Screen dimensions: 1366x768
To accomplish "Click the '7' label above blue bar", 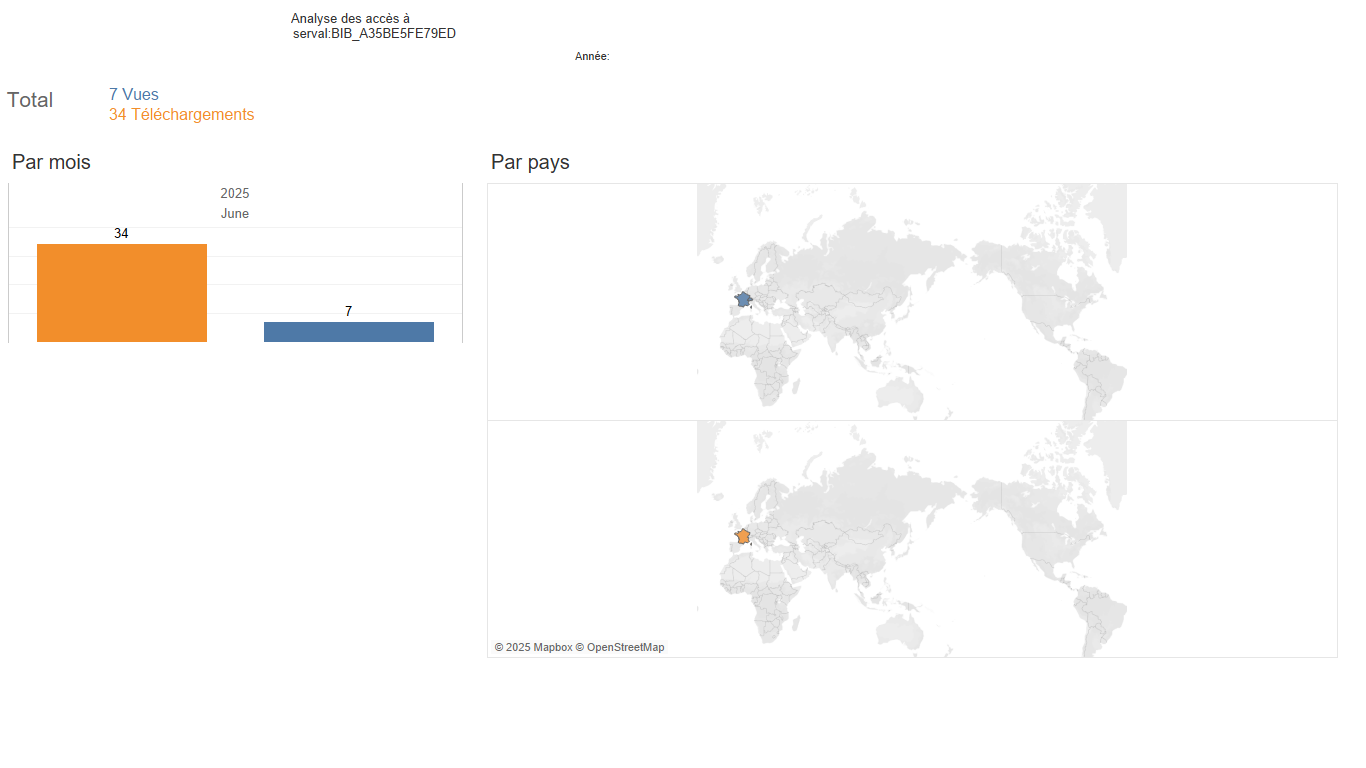I will tap(349, 311).
